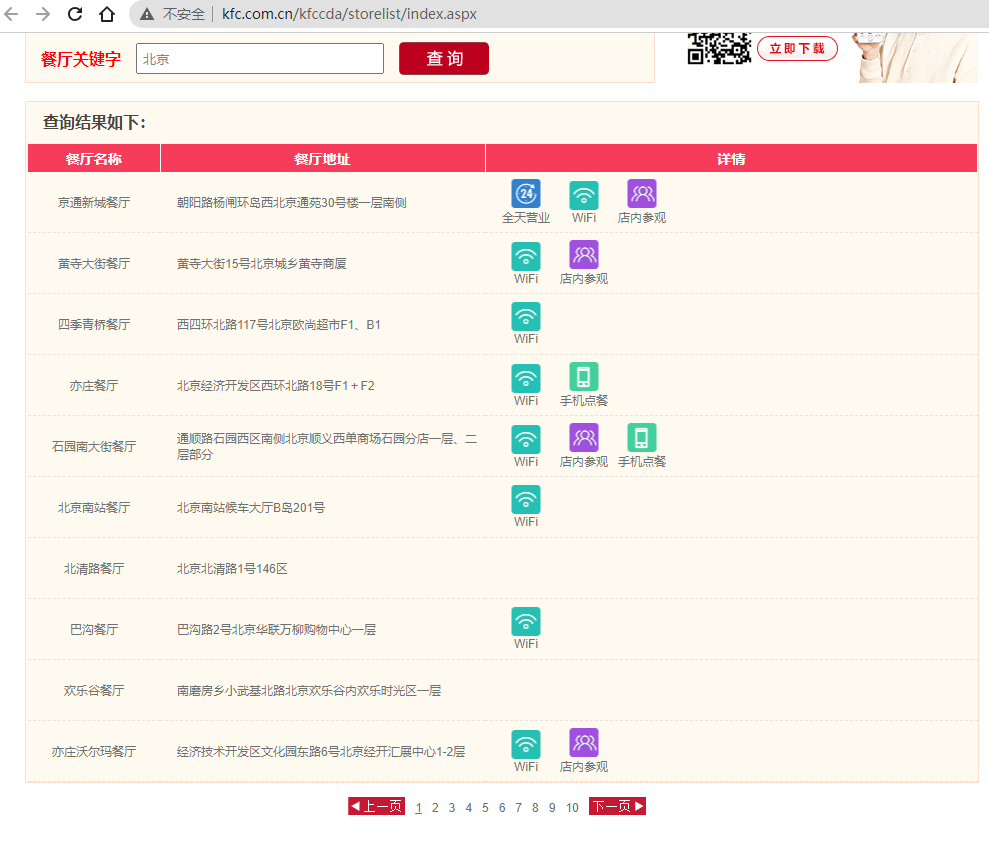Select results page 5
The image size is (989, 843).
click(485, 808)
